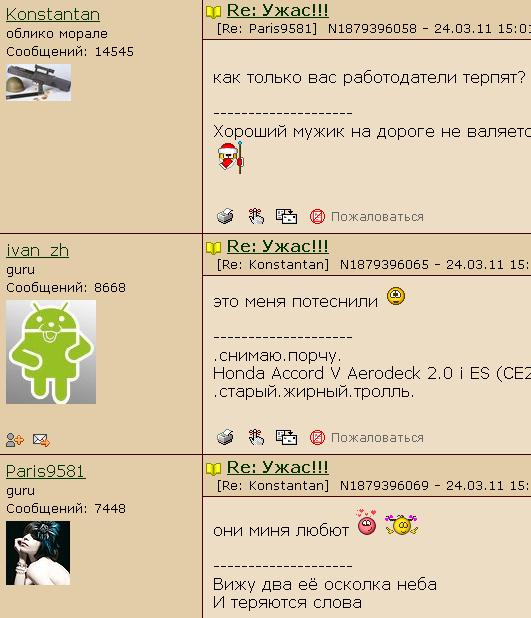Send private message via envelope icon under ivan_zh
This screenshot has width=531, height=618.
[41, 439]
